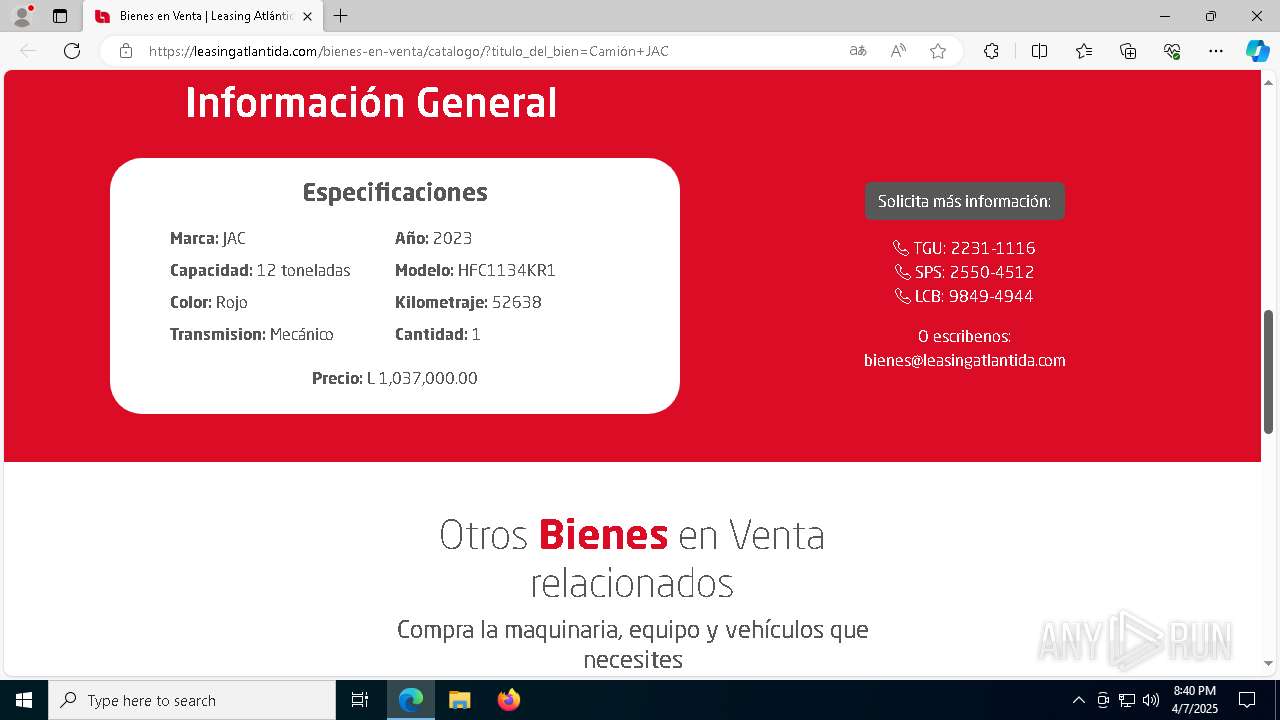The height and width of the screenshot is (720, 1280).
Task: Click the bienes@leasingatlantida.com email link
Action: [965, 360]
